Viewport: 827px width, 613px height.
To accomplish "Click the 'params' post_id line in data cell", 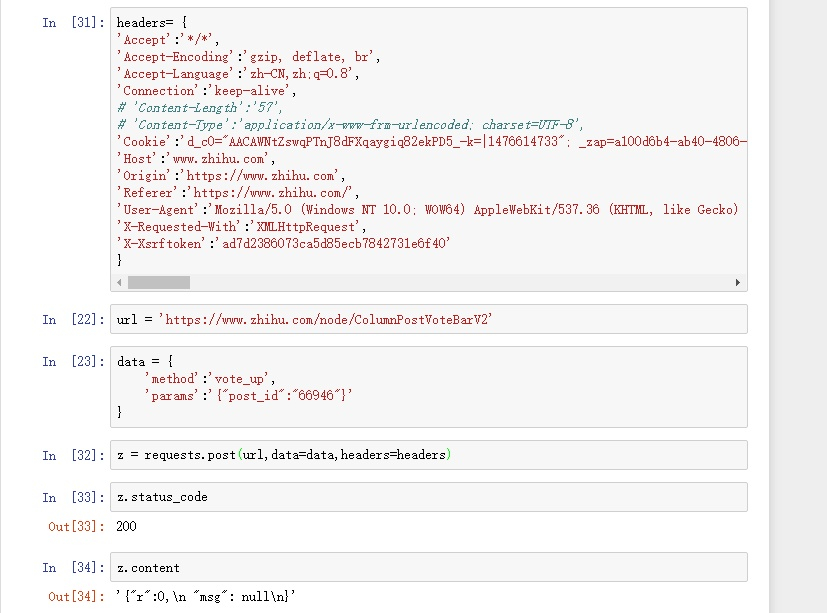I will point(248,395).
